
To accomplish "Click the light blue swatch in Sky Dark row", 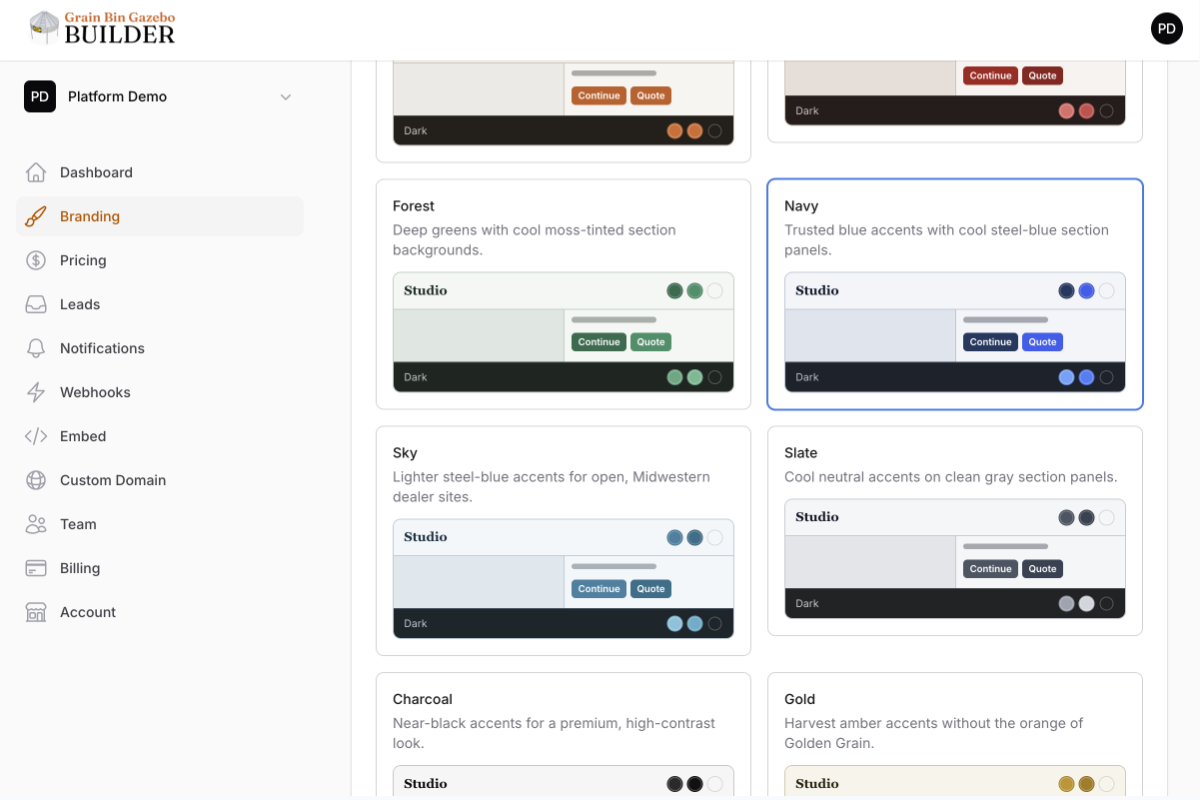I will click(x=675, y=623).
